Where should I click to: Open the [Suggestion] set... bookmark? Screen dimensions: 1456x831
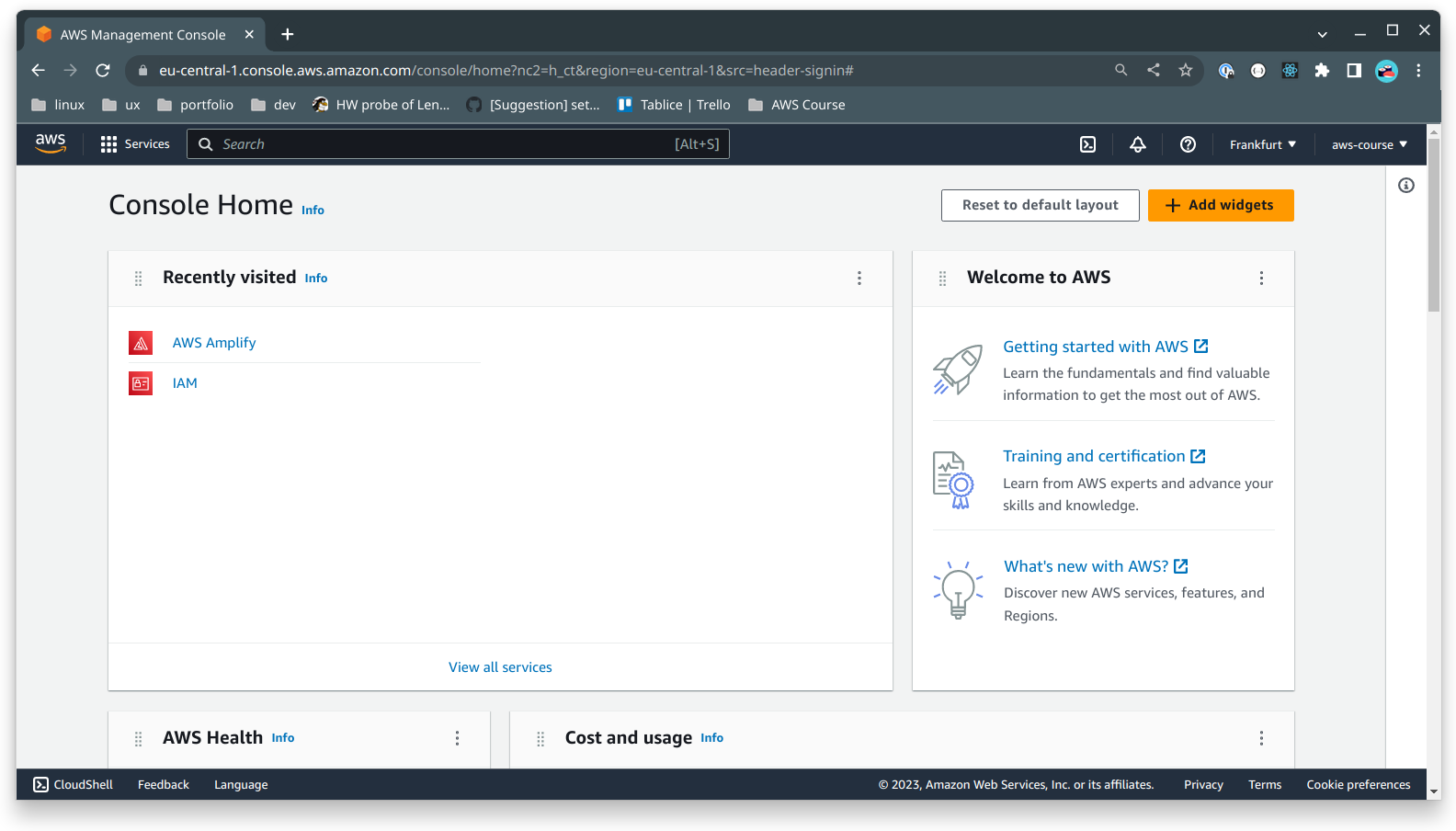(533, 105)
